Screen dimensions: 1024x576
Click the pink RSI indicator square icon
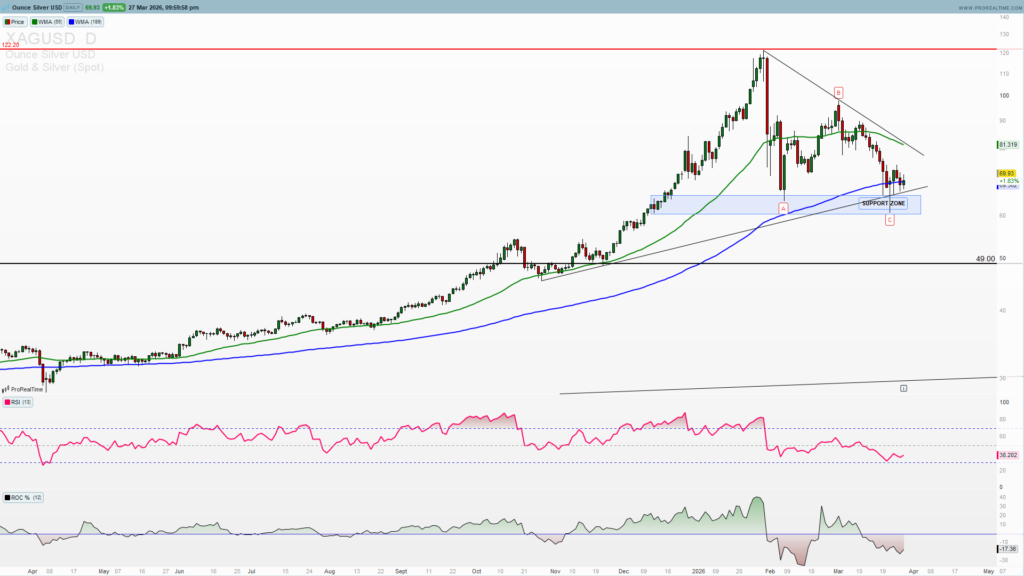click(x=8, y=402)
